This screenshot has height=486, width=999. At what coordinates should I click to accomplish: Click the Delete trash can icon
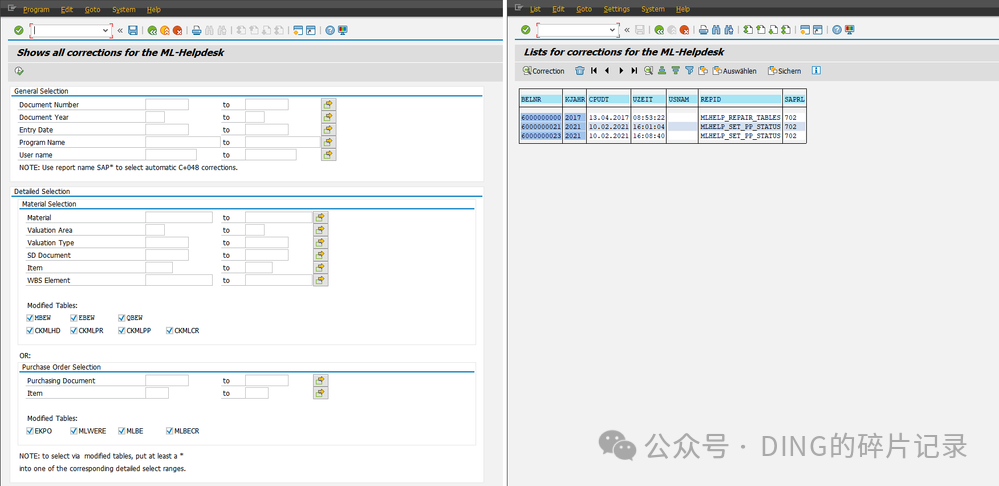[580, 71]
